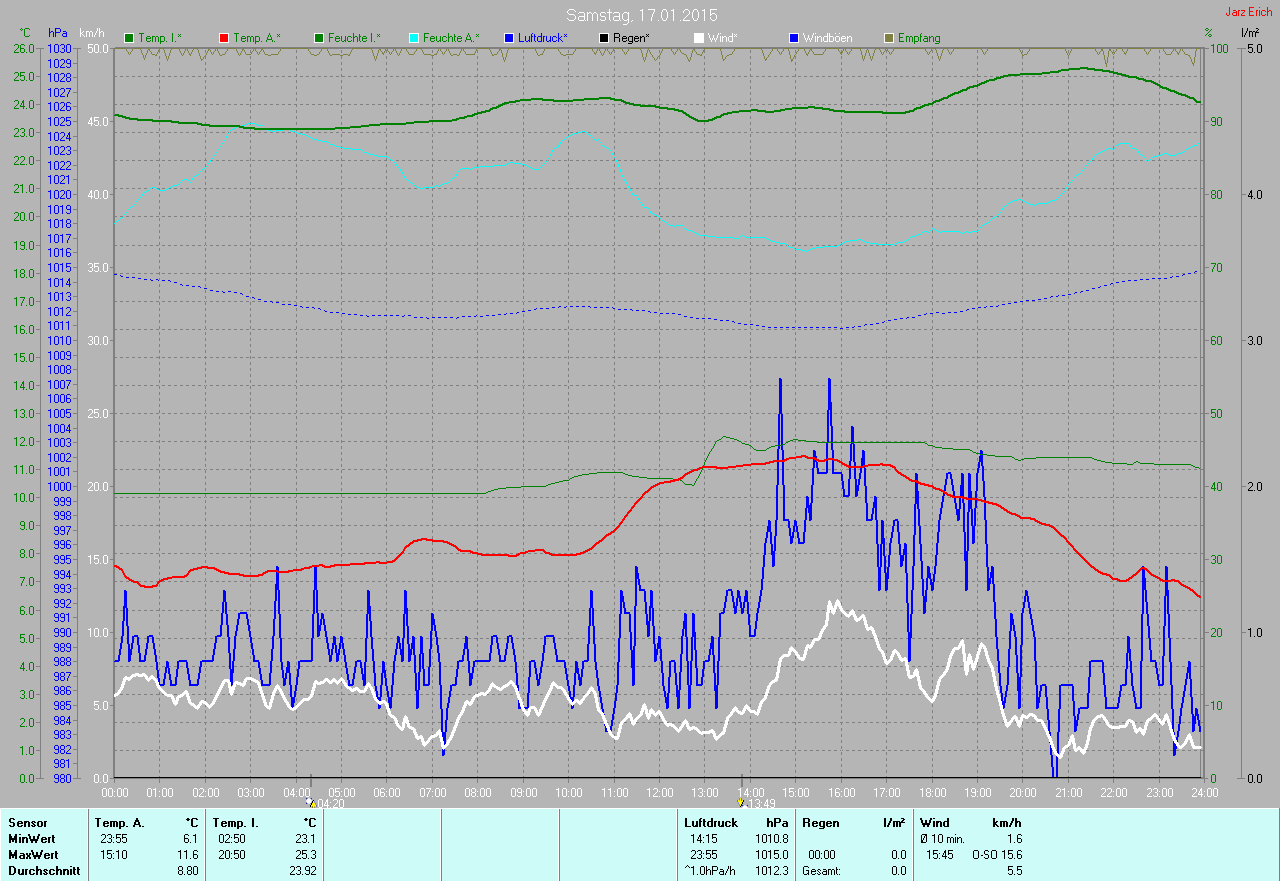Click the 12:00 label on time axis

coord(659,793)
